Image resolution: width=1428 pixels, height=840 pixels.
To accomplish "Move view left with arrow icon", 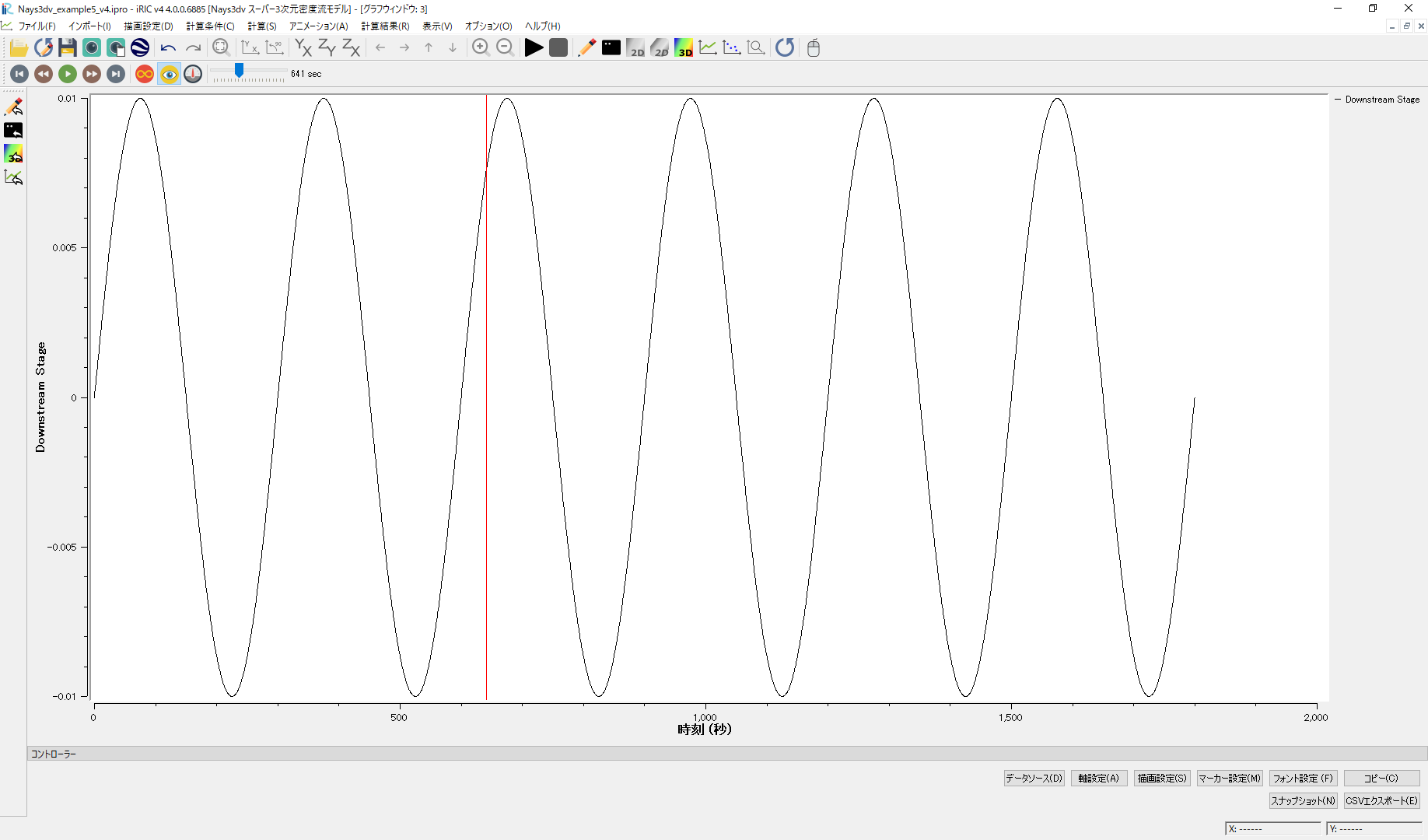I will (380, 48).
